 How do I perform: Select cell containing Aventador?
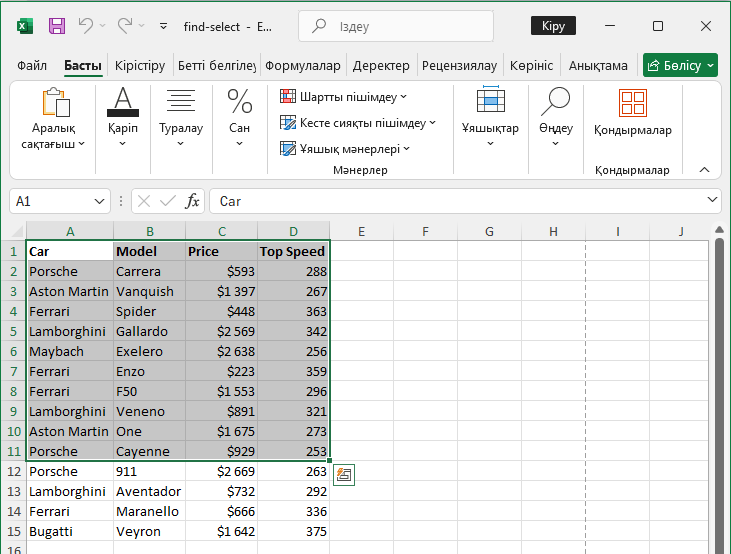[149, 492]
